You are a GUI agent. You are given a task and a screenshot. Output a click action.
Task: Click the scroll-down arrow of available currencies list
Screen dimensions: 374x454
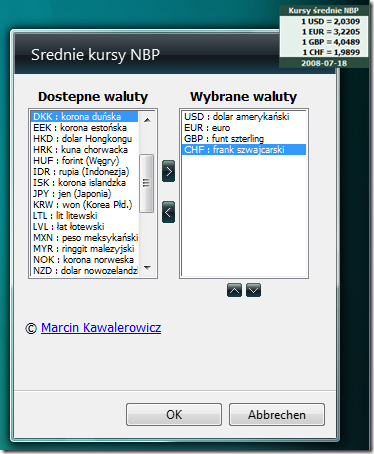[147, 267]
